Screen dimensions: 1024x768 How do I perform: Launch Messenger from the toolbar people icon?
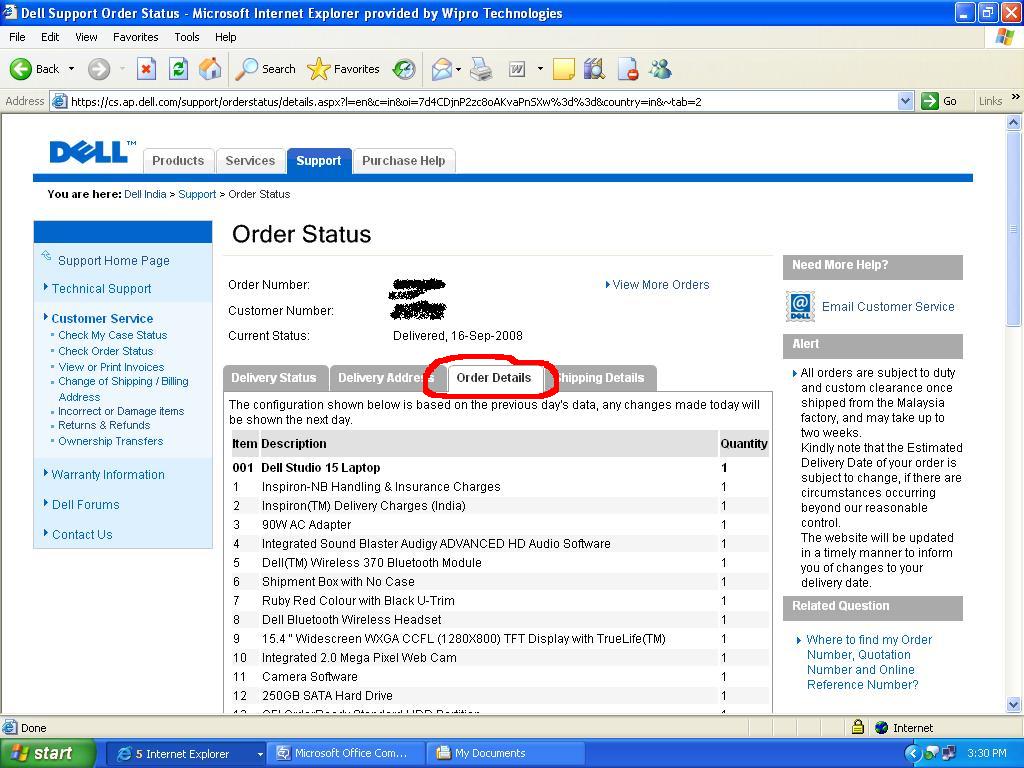click(660, 69)
